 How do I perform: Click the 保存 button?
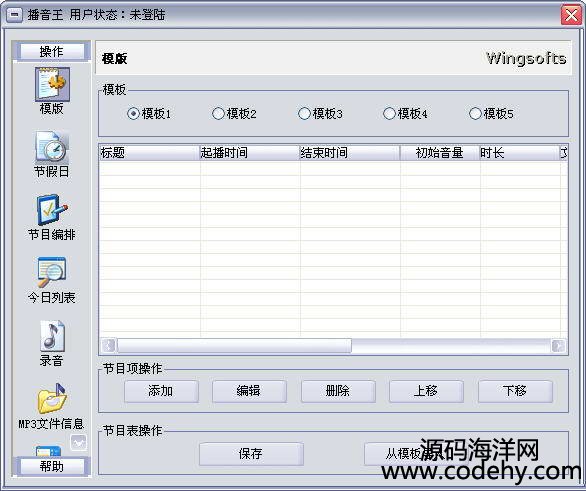pyautogui.click(x=251, y=454)
